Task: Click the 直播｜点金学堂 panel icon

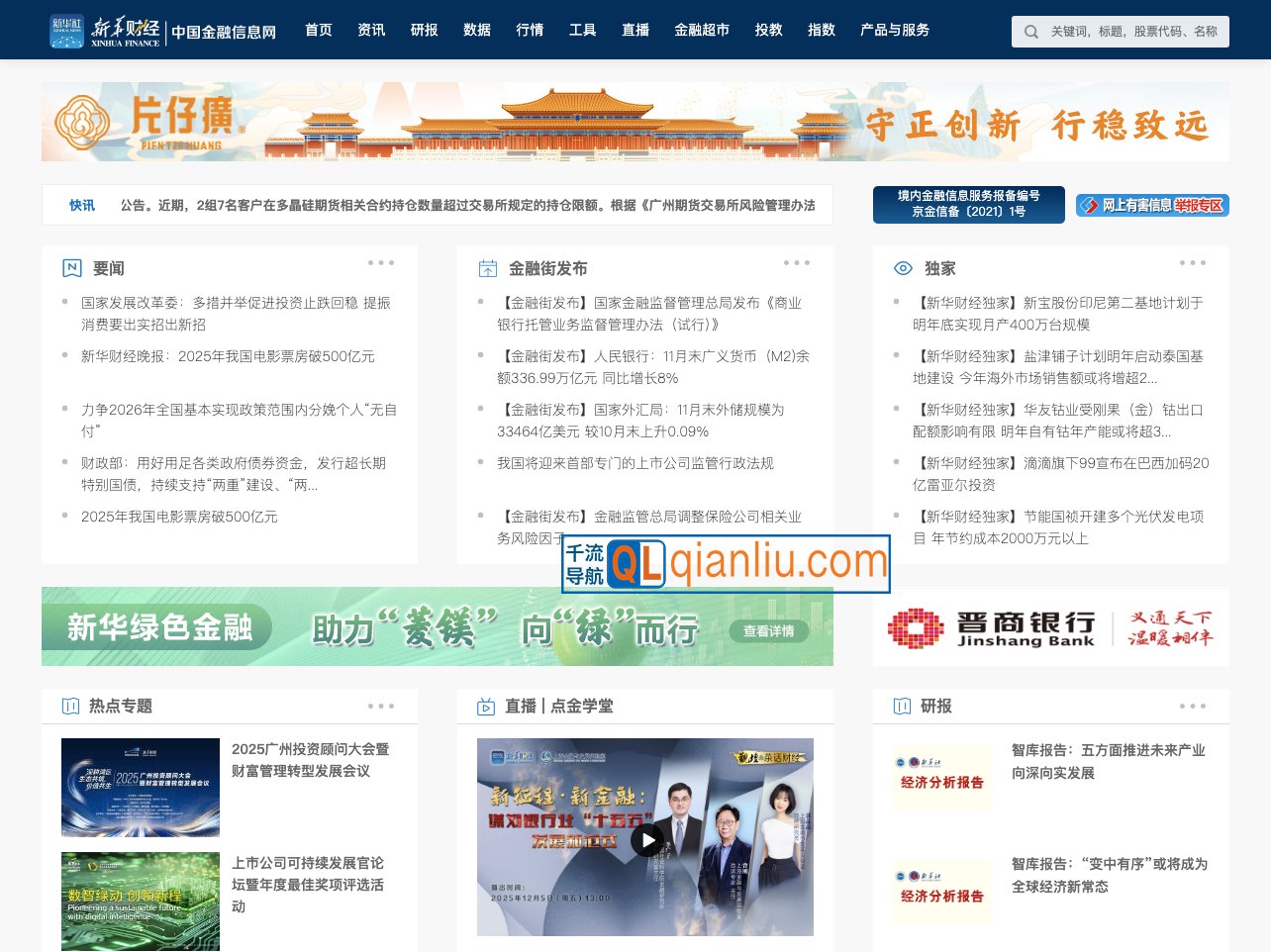Action: point(485,707)
